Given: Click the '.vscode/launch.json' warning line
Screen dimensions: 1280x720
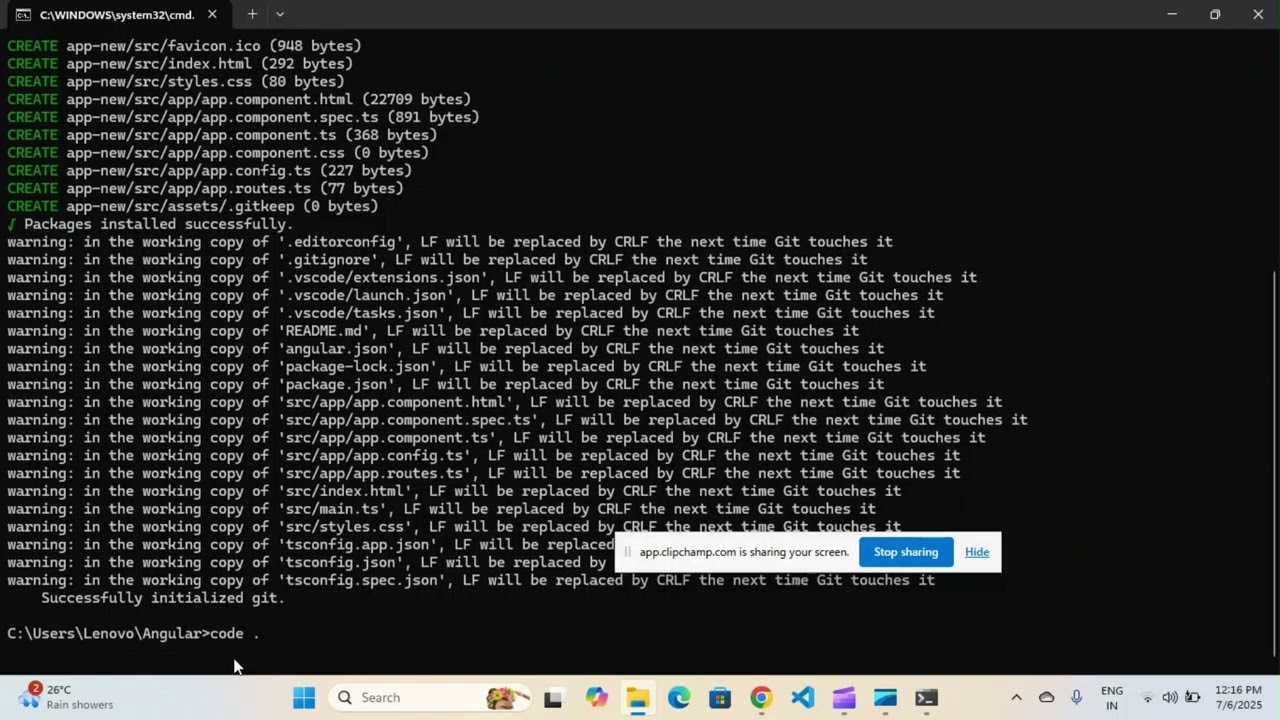Looking at the screenshot, I should (x=475, y=295).
